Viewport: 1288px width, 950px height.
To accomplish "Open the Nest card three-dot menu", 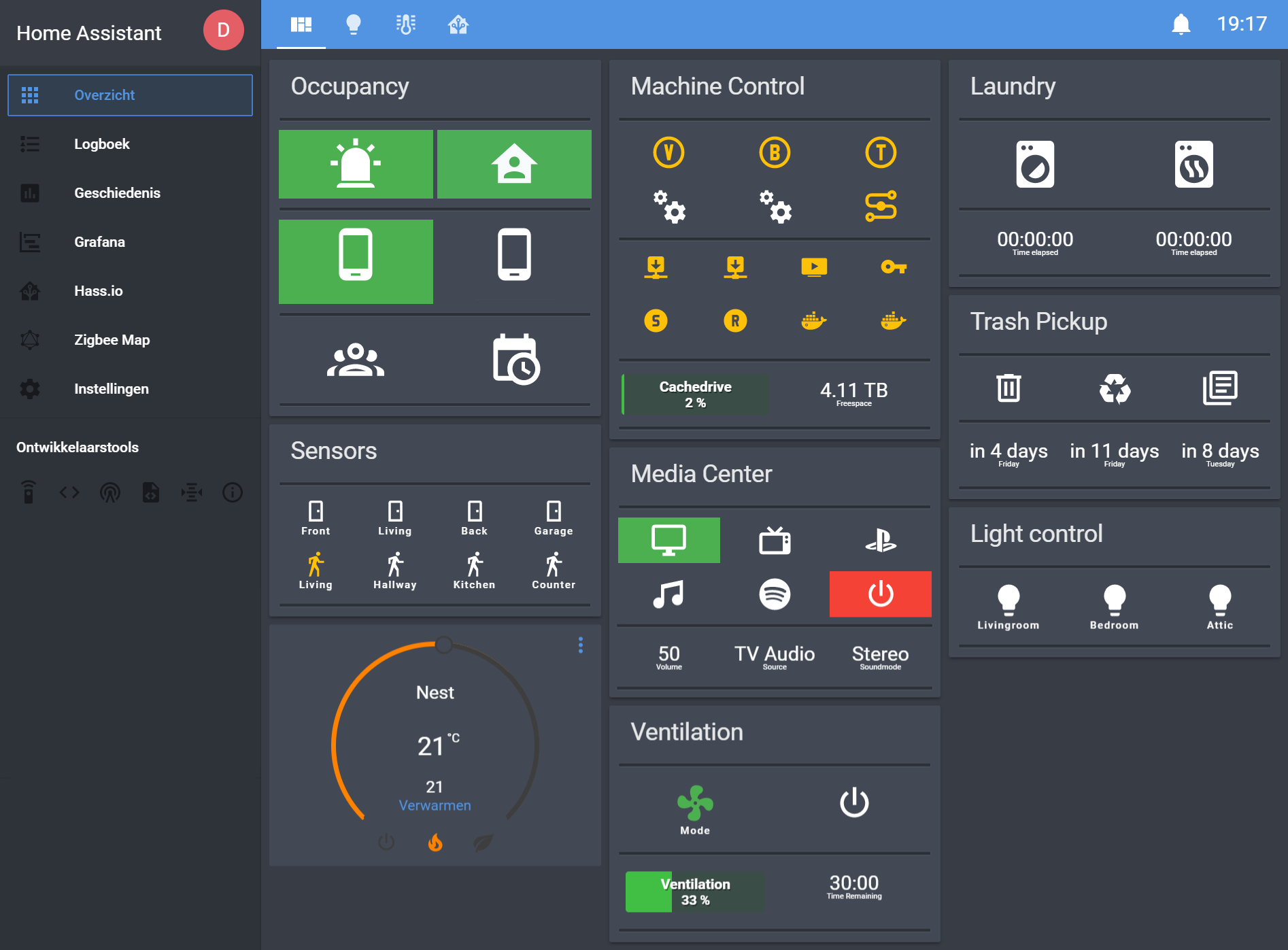I will (x=581, y=645).
